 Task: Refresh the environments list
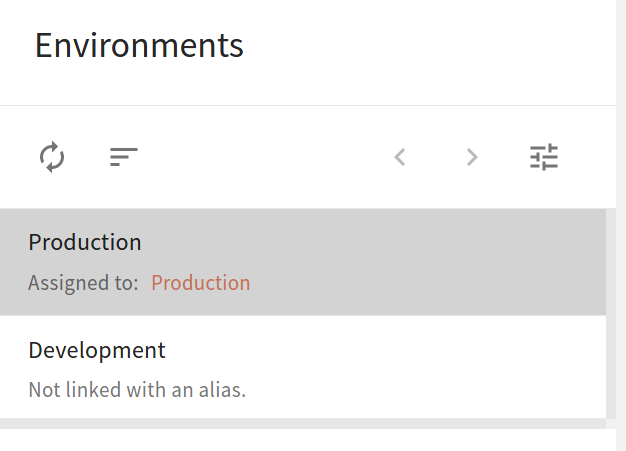[x=52, y=157]
